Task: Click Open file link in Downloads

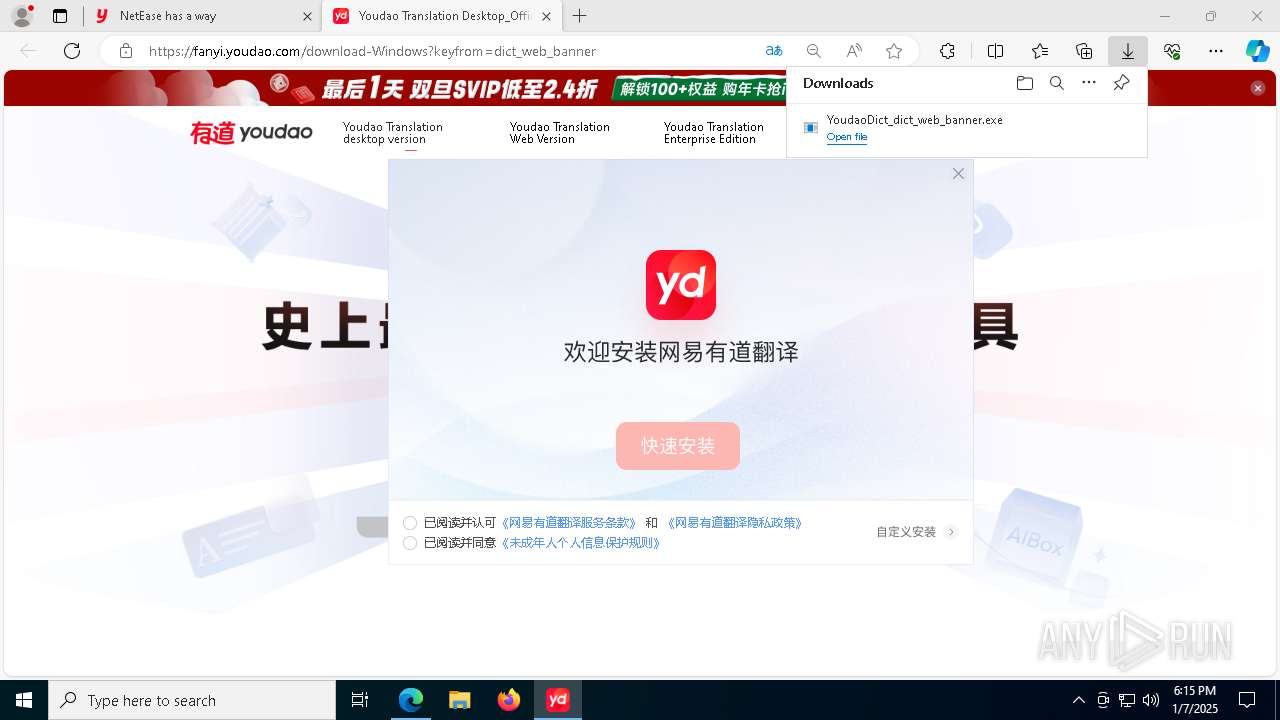Action: coord(847,137)
